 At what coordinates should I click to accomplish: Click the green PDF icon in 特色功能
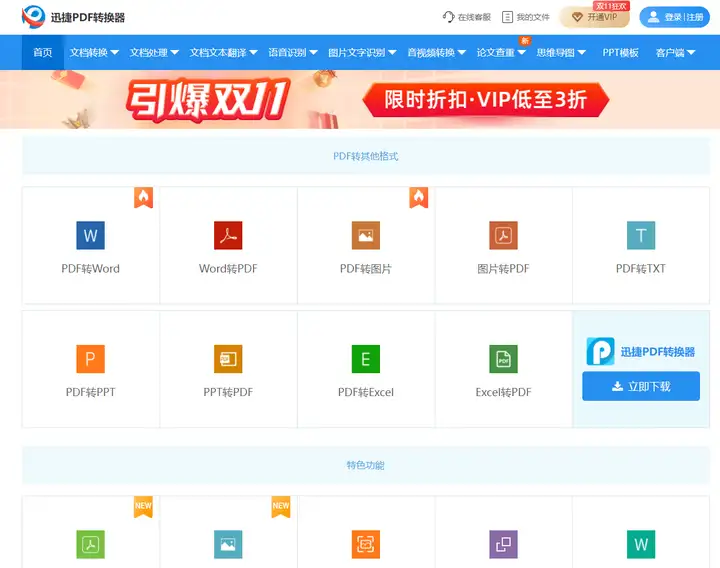90,544
